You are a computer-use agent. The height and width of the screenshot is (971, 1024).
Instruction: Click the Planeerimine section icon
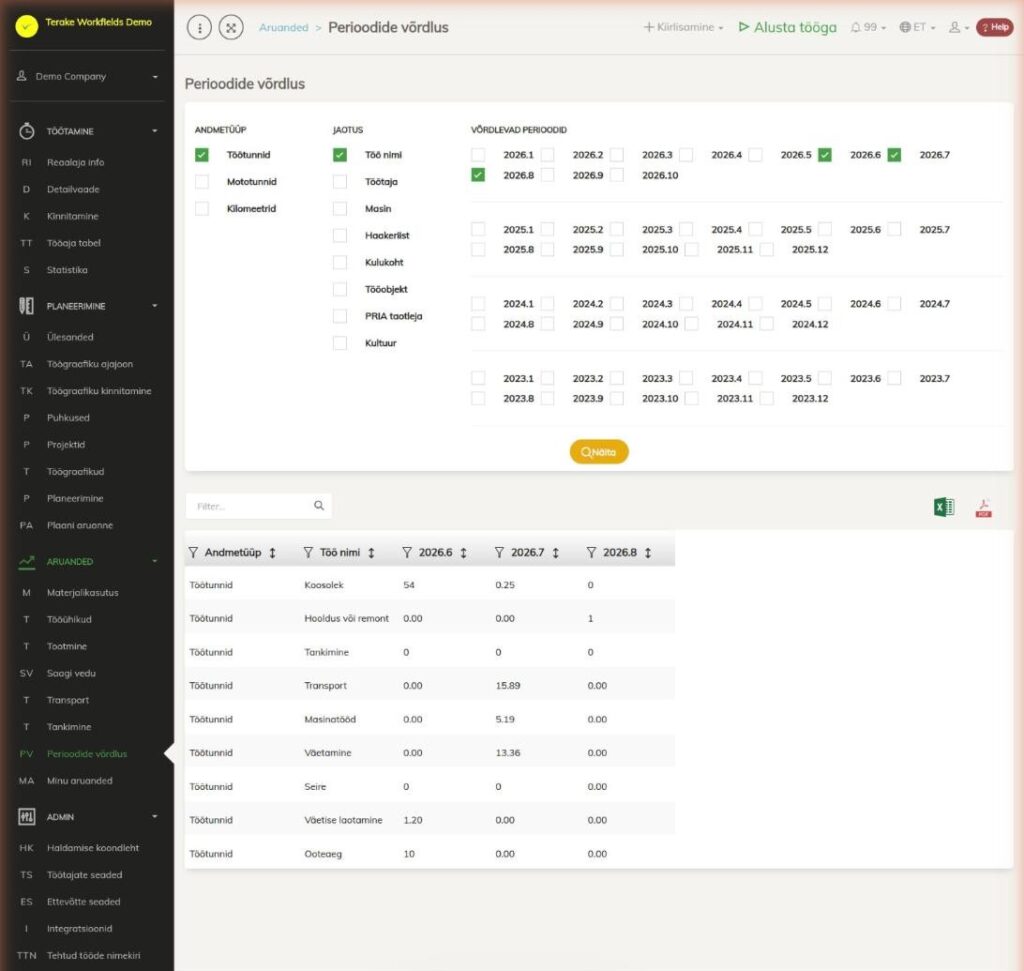(26, 306)
